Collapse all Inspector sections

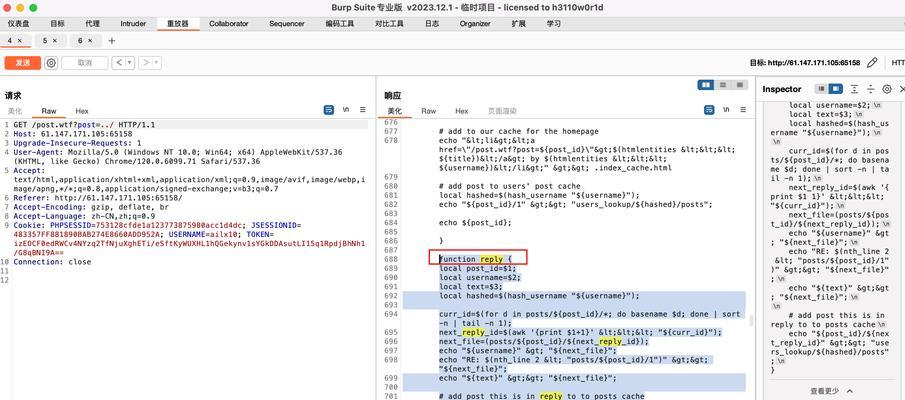(870, 89)
